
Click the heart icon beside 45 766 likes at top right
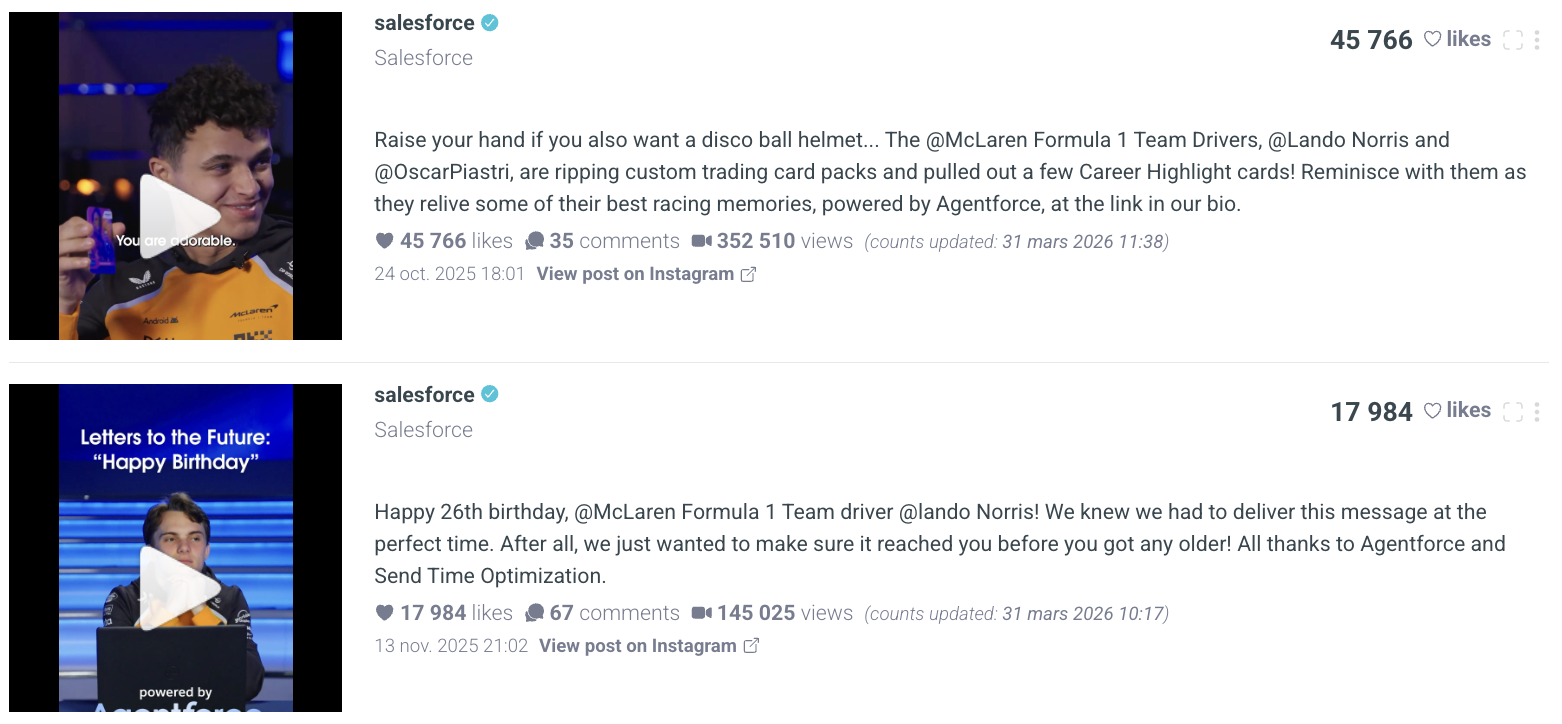point(1432,39)
